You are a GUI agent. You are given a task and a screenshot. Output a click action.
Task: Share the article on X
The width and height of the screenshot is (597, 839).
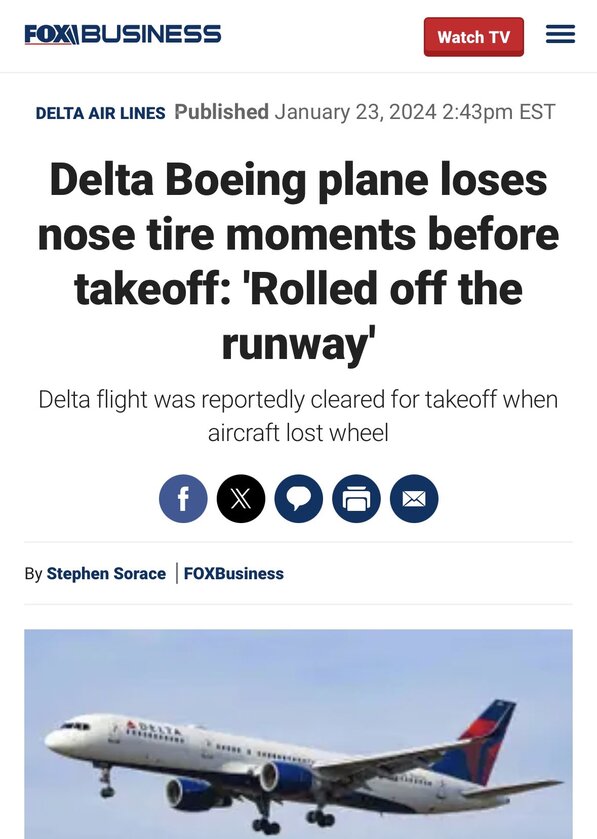point(241,499)
